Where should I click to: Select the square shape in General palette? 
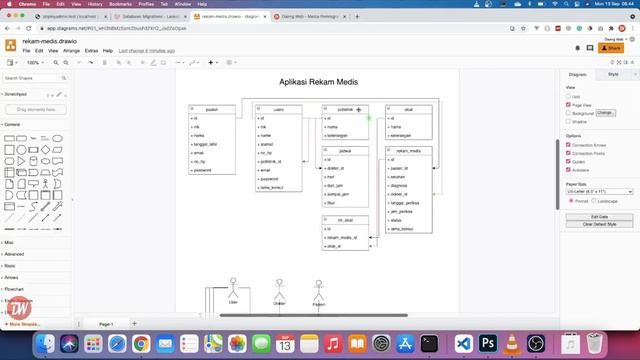tap(9, 149)
